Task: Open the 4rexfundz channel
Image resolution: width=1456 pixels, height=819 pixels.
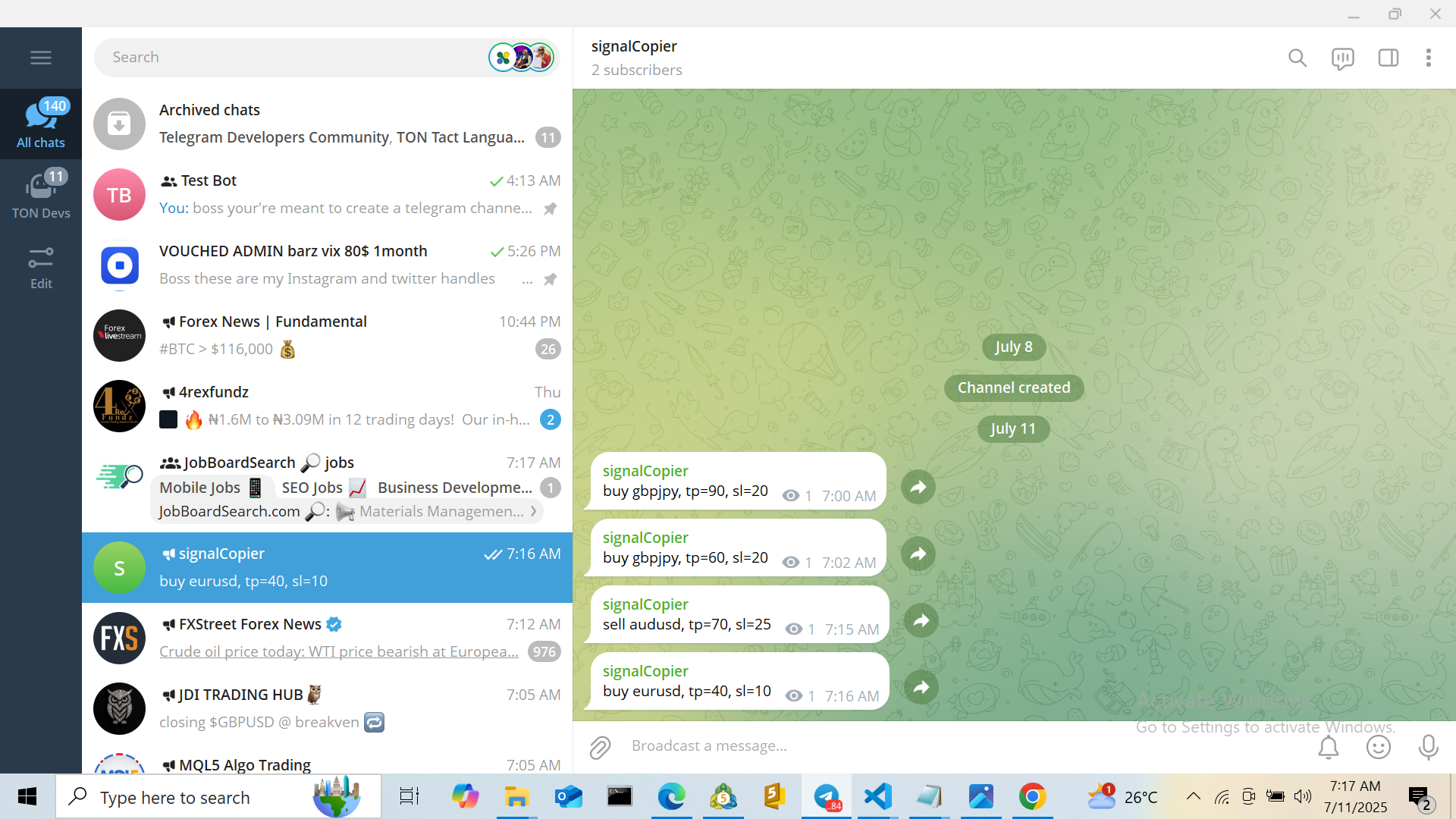Action: coord(327,406)
